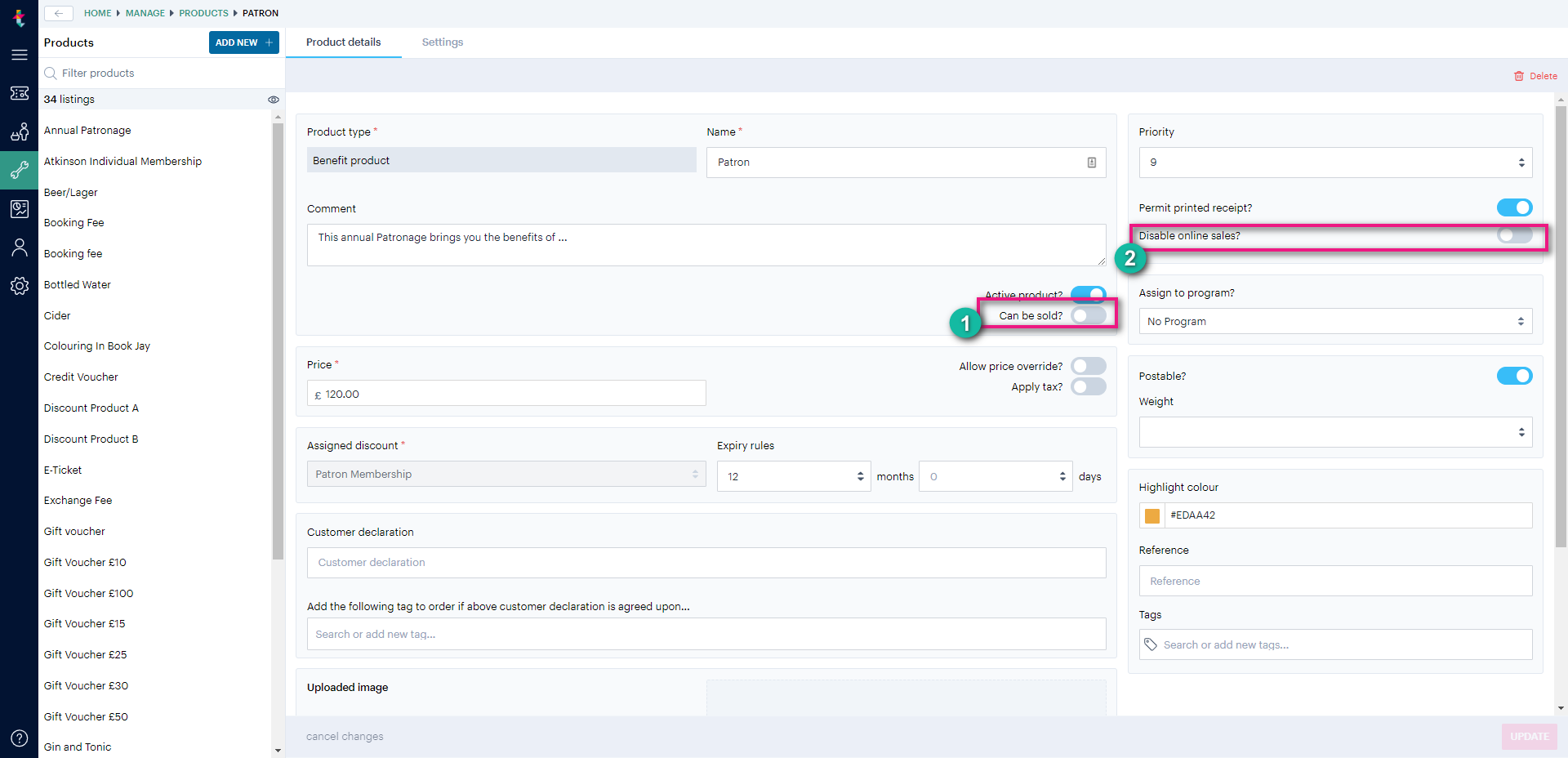Click the filter products search icon
The height and width of the screenshot is (758, 1568).
click(x=51, y=73)
